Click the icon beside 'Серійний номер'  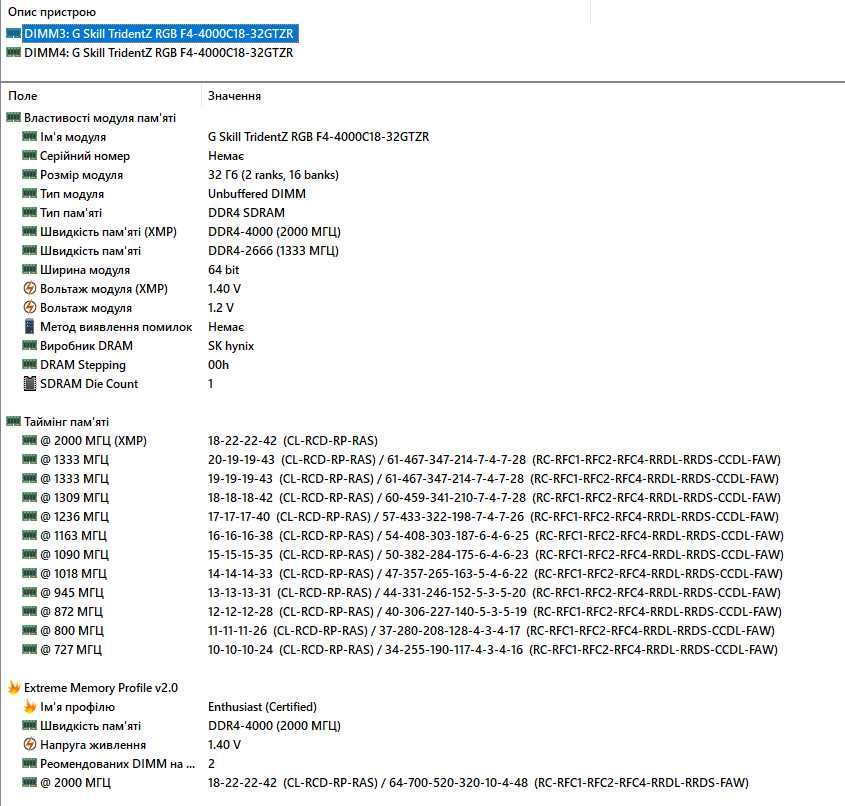click(x=30, y=155)
